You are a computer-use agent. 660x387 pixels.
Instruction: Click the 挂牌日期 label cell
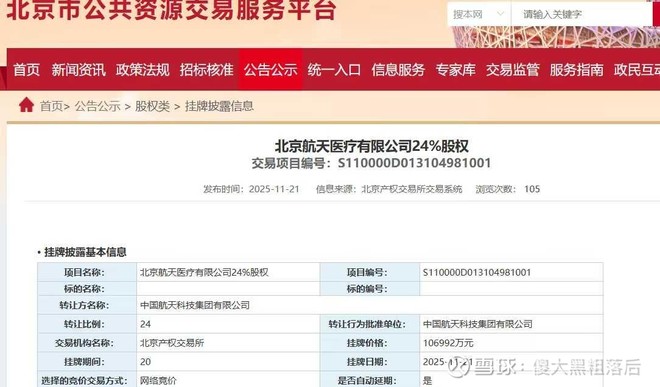pos(370,362)
